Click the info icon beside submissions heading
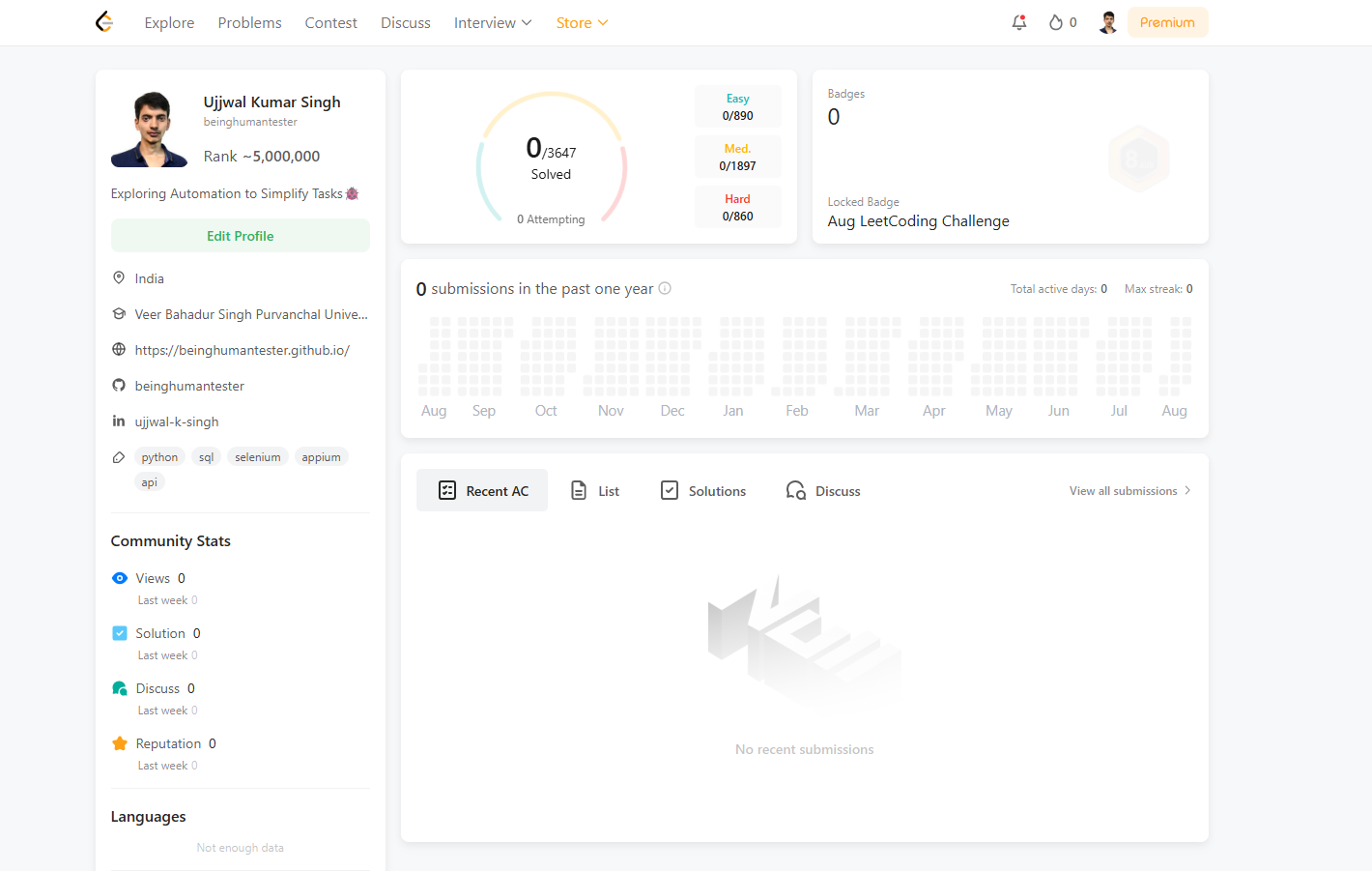 point(665,288)
